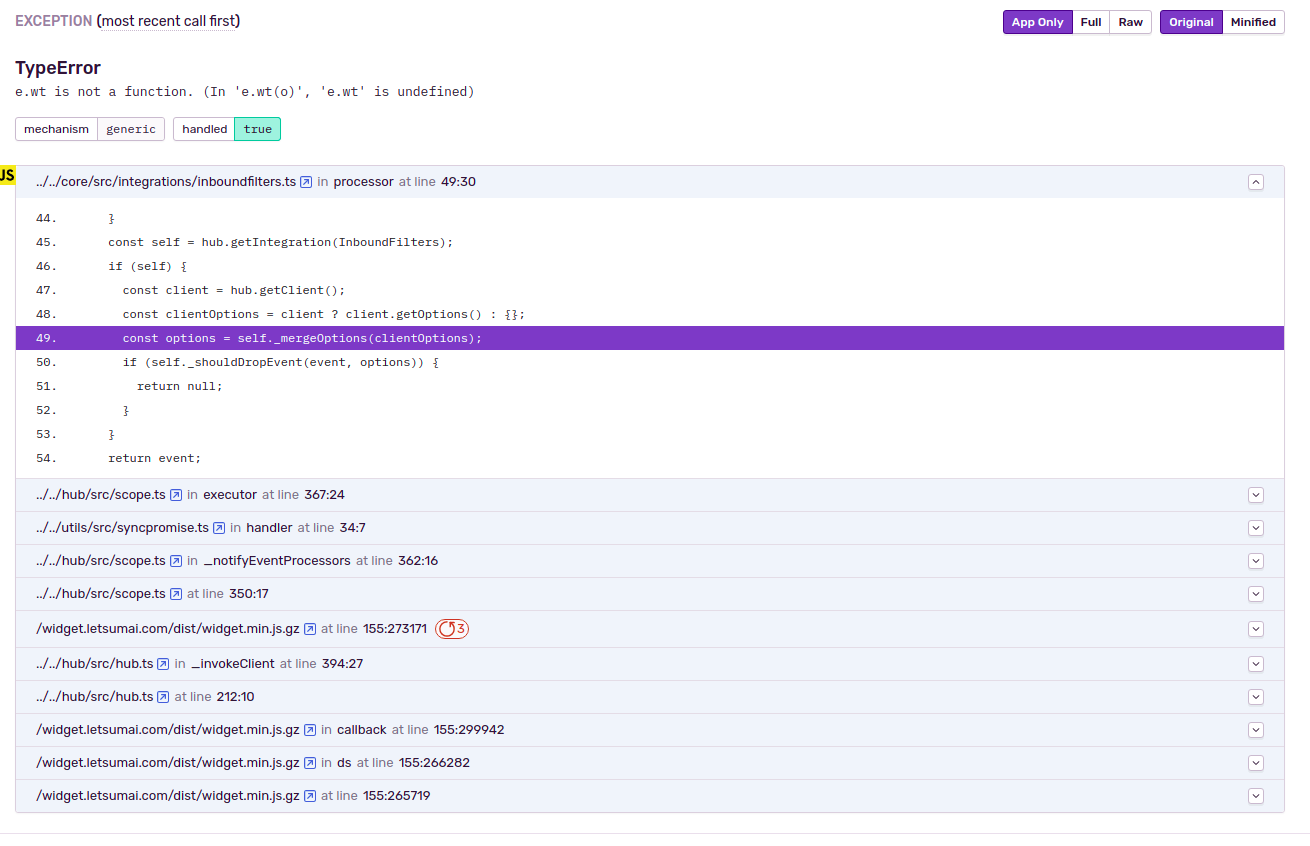The width and height of the screenshot is (1310, 846).
Task: Click the e.wt is not a function message
Action: [x=245, y=92]
